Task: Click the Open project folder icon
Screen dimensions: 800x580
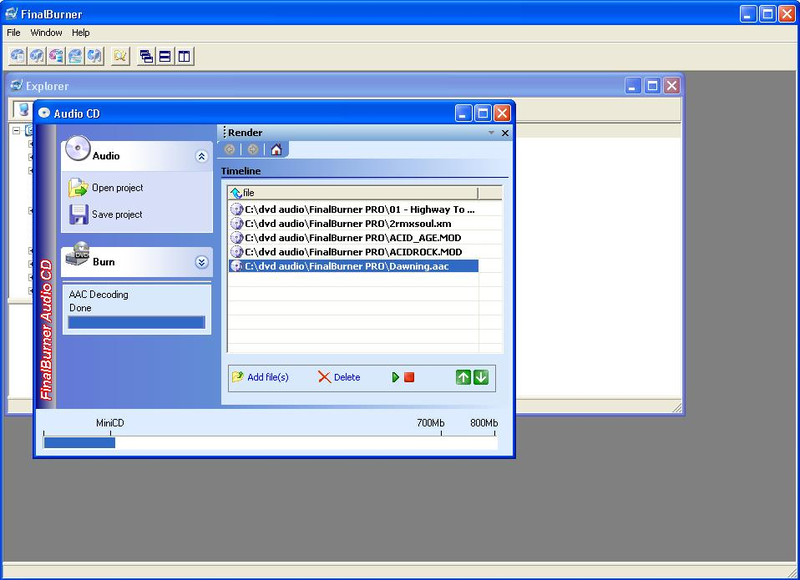Action: pos(78,188)
